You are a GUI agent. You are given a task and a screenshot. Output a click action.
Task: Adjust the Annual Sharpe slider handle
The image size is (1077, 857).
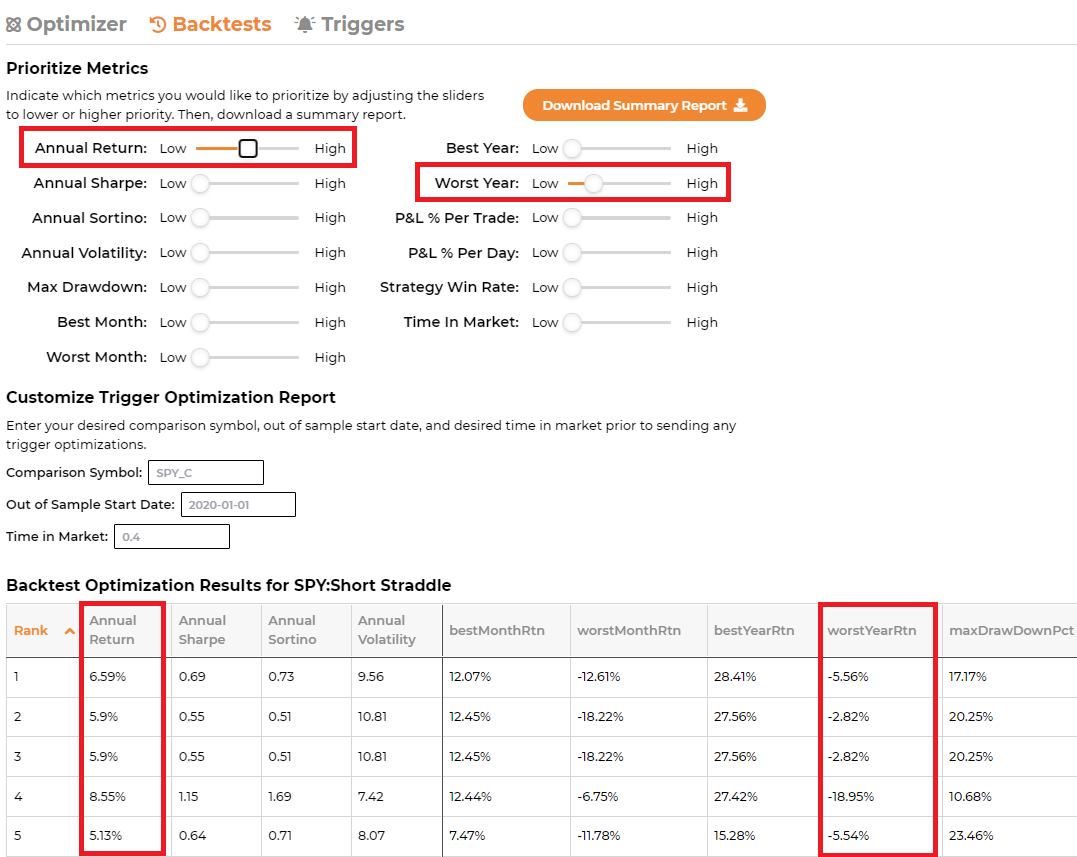coord(200,183)
